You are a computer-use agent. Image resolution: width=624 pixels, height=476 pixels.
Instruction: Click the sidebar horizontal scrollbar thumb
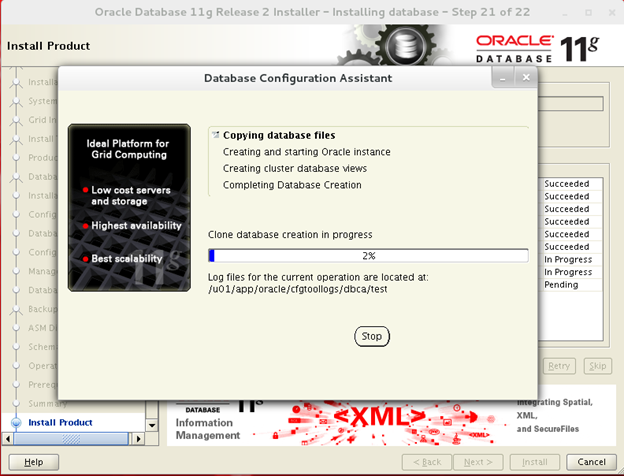tap(71, 439)
